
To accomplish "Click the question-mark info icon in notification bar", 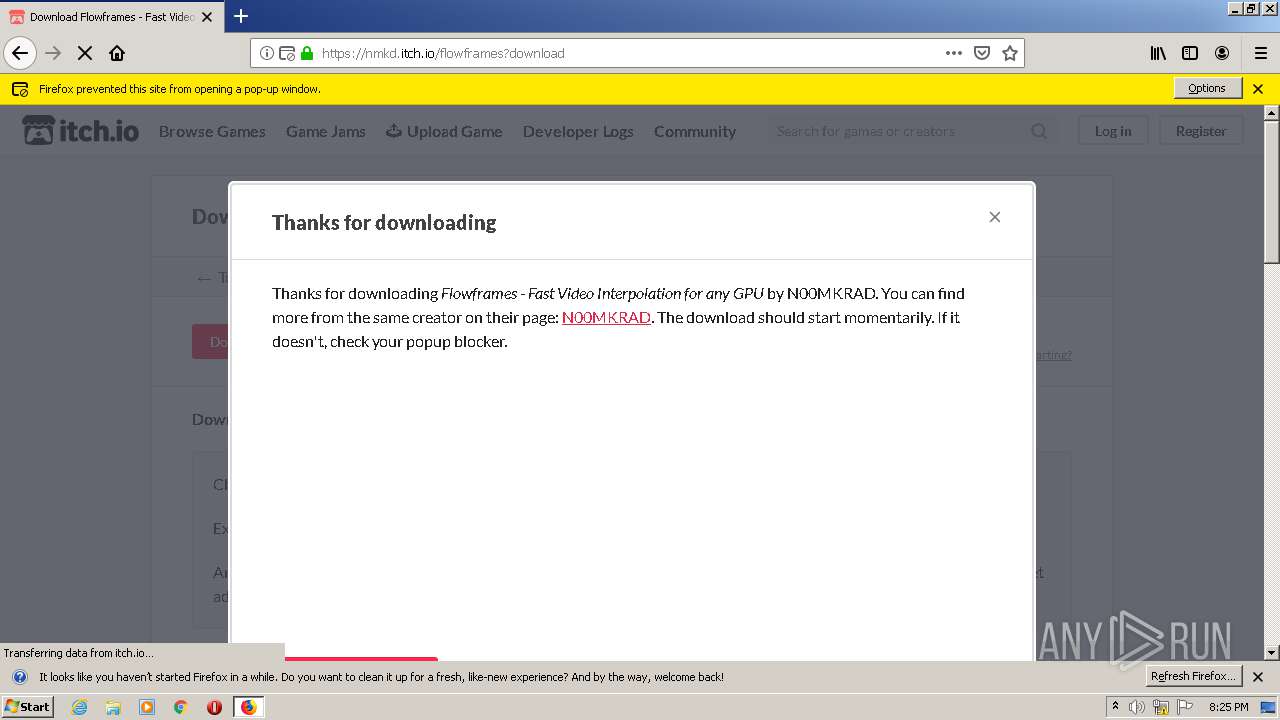I will coord(19,677).
